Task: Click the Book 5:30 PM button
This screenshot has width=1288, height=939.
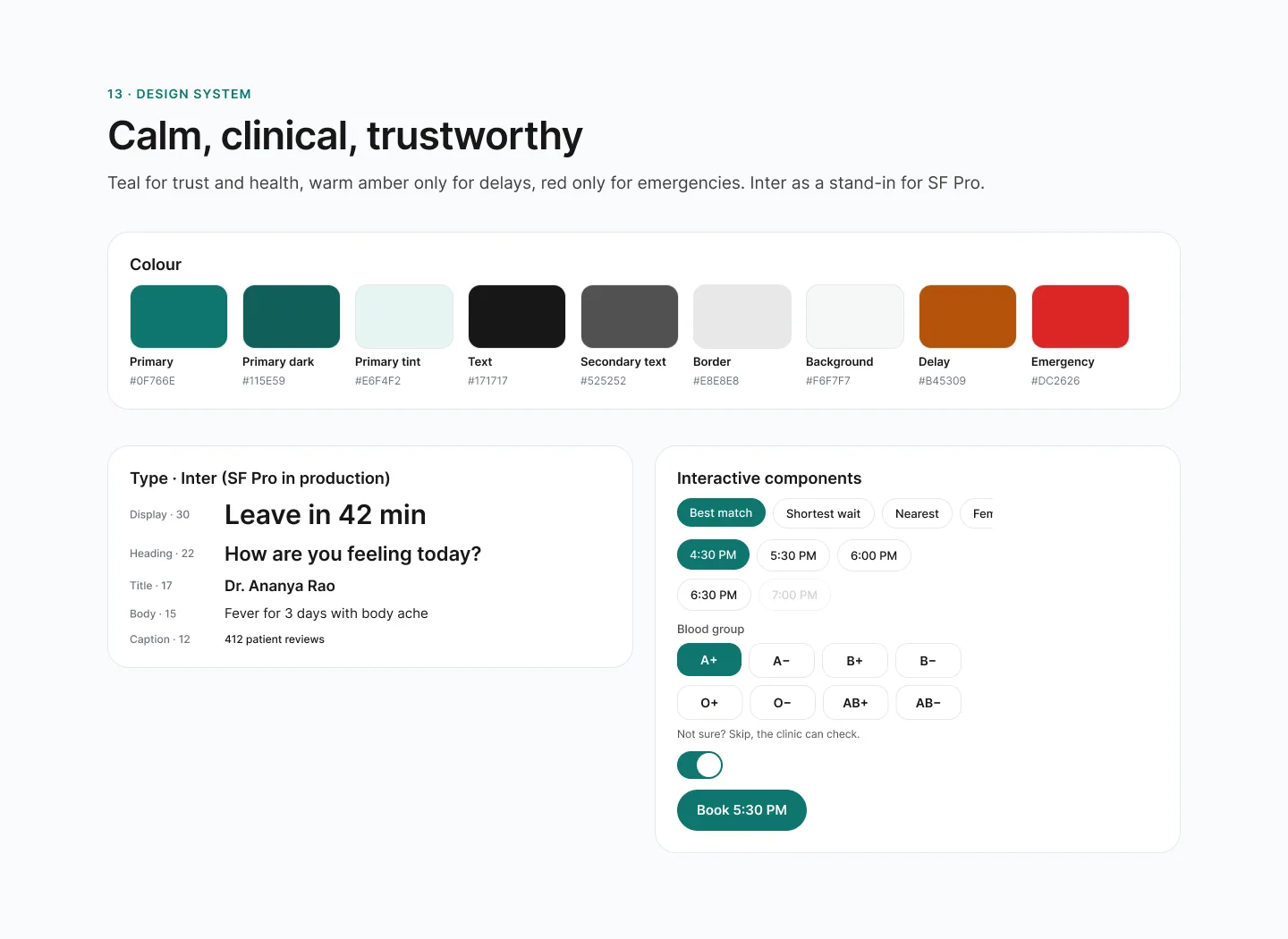Action: [x=741, y=810]
